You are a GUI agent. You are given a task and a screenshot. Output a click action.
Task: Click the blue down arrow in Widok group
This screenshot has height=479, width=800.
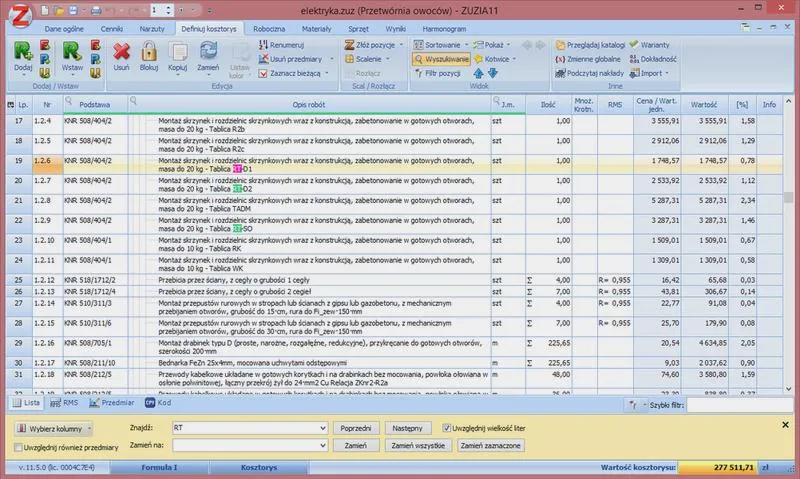tap(493, 73)
